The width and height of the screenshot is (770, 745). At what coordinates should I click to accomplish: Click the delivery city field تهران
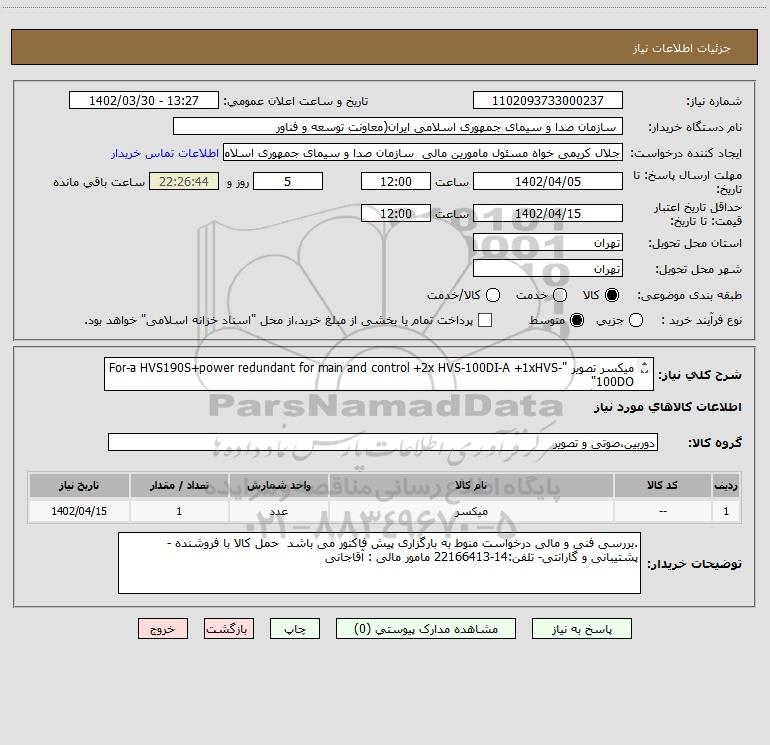[548, 268]
